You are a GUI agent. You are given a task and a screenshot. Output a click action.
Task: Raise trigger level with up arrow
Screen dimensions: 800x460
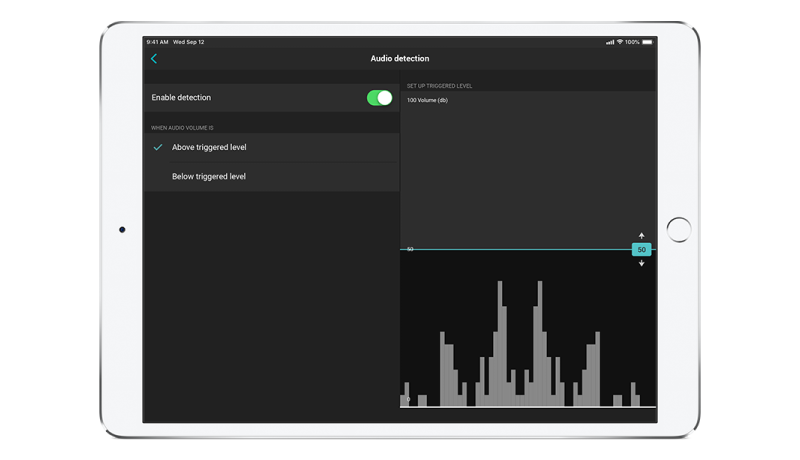tap(641, 236)
